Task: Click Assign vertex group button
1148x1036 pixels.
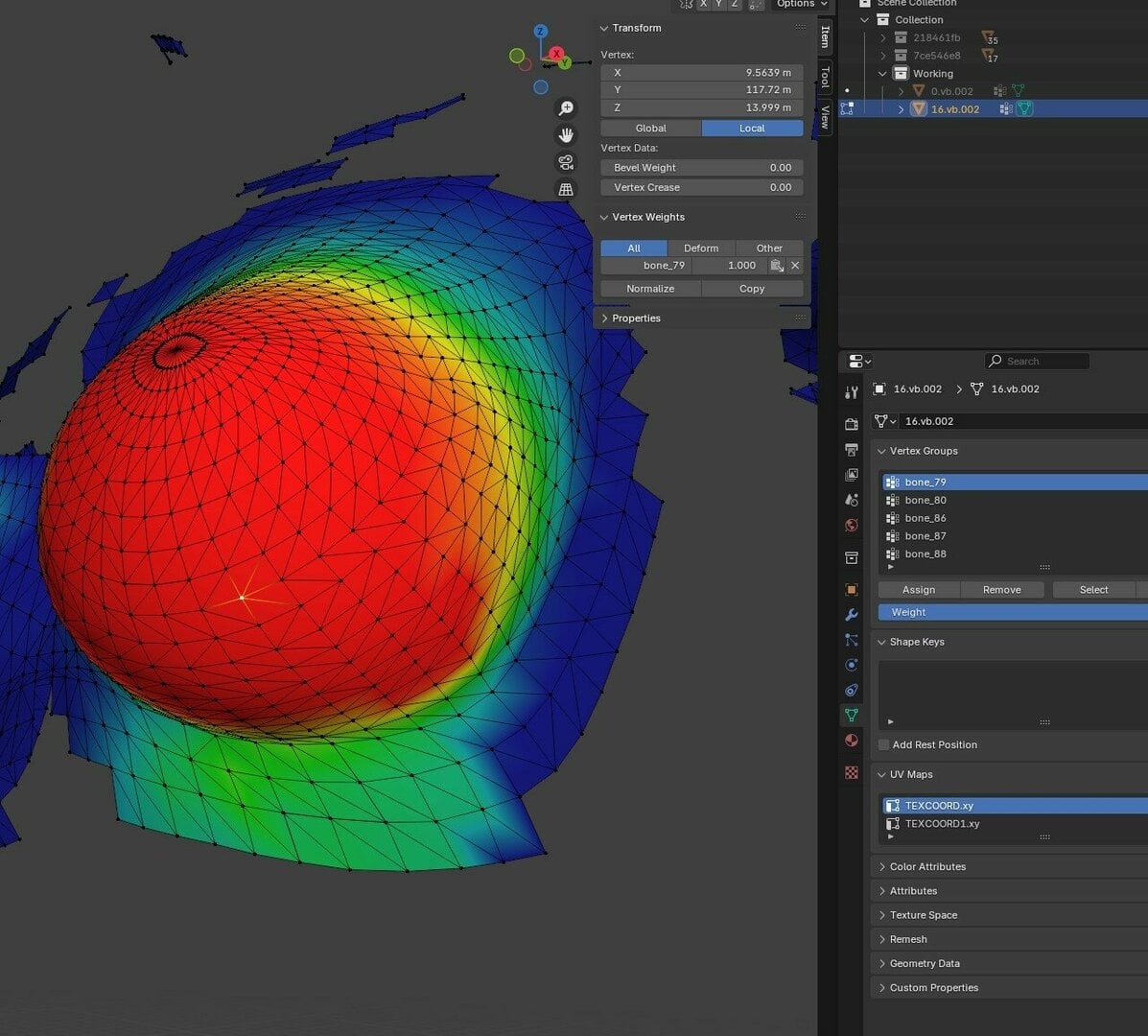Action: (919, 590)
